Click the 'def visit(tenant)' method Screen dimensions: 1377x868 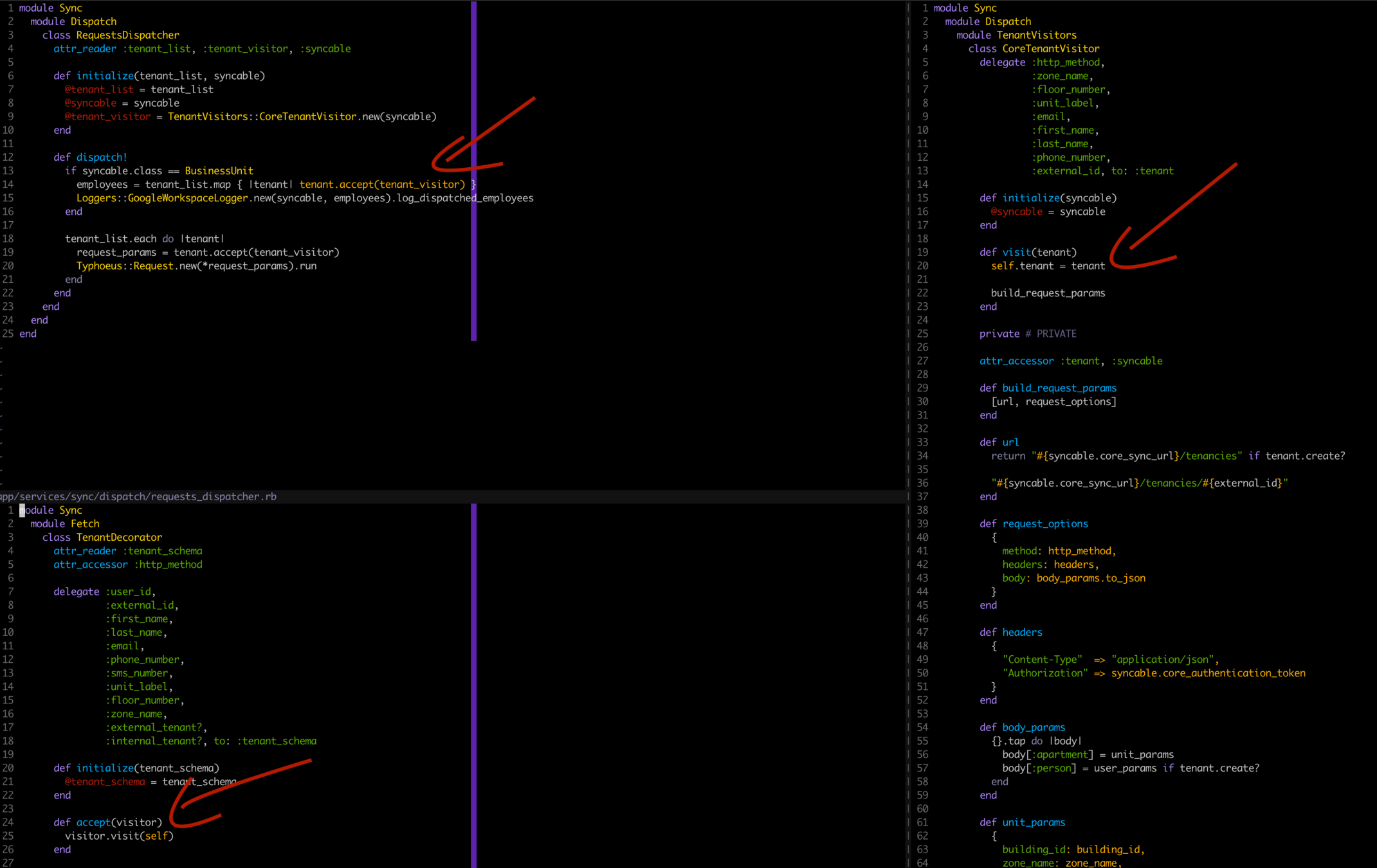pyautogui.click(x=1028, y=252)
